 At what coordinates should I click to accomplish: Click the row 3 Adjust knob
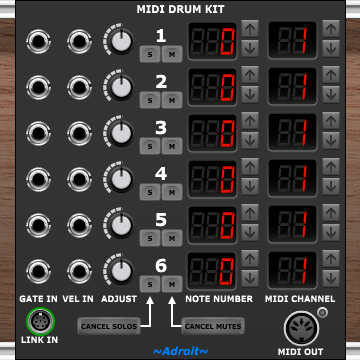pos(121,134)
